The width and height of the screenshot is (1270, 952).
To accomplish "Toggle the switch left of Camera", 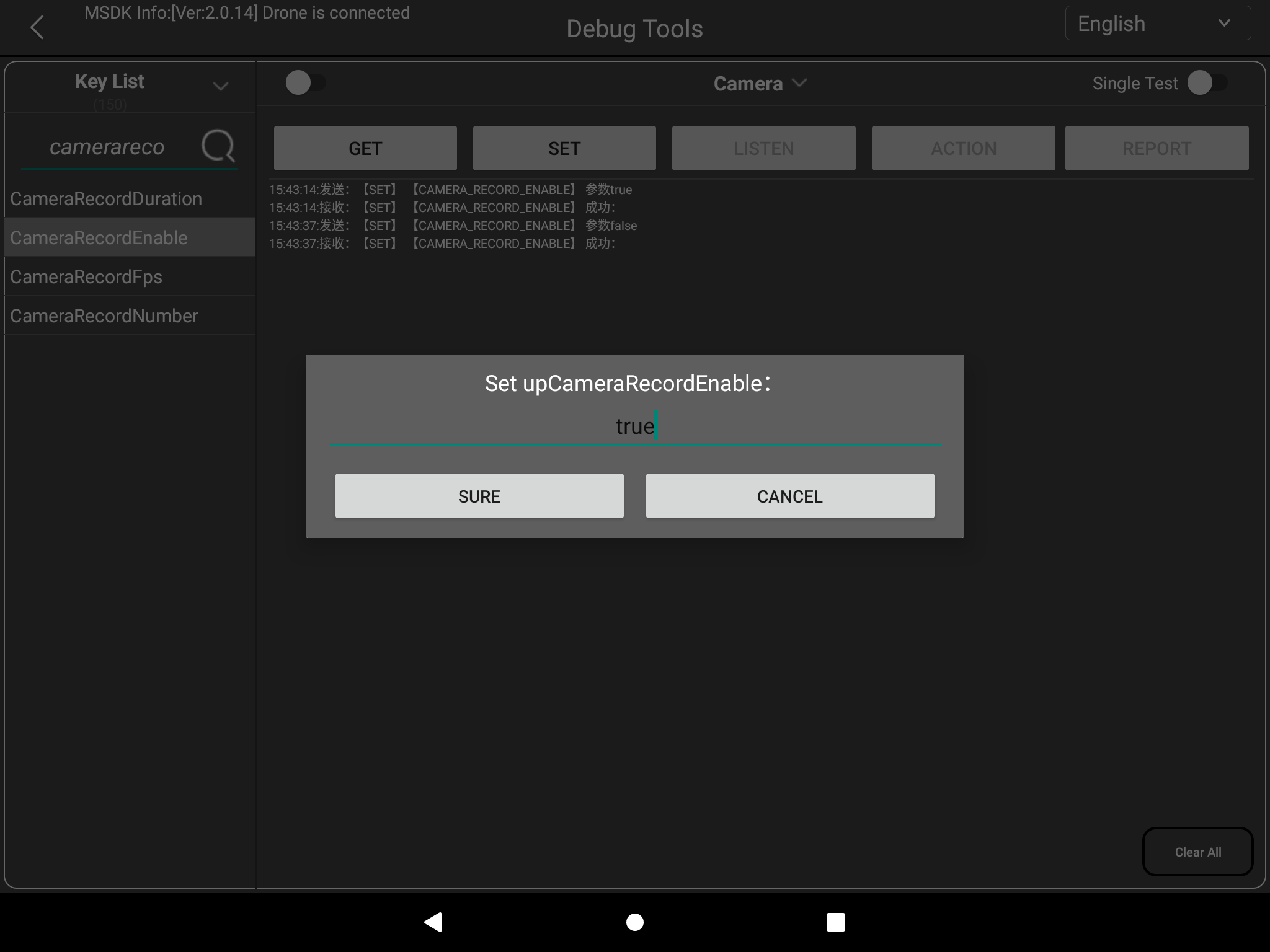I will click(x=305, y=82).
